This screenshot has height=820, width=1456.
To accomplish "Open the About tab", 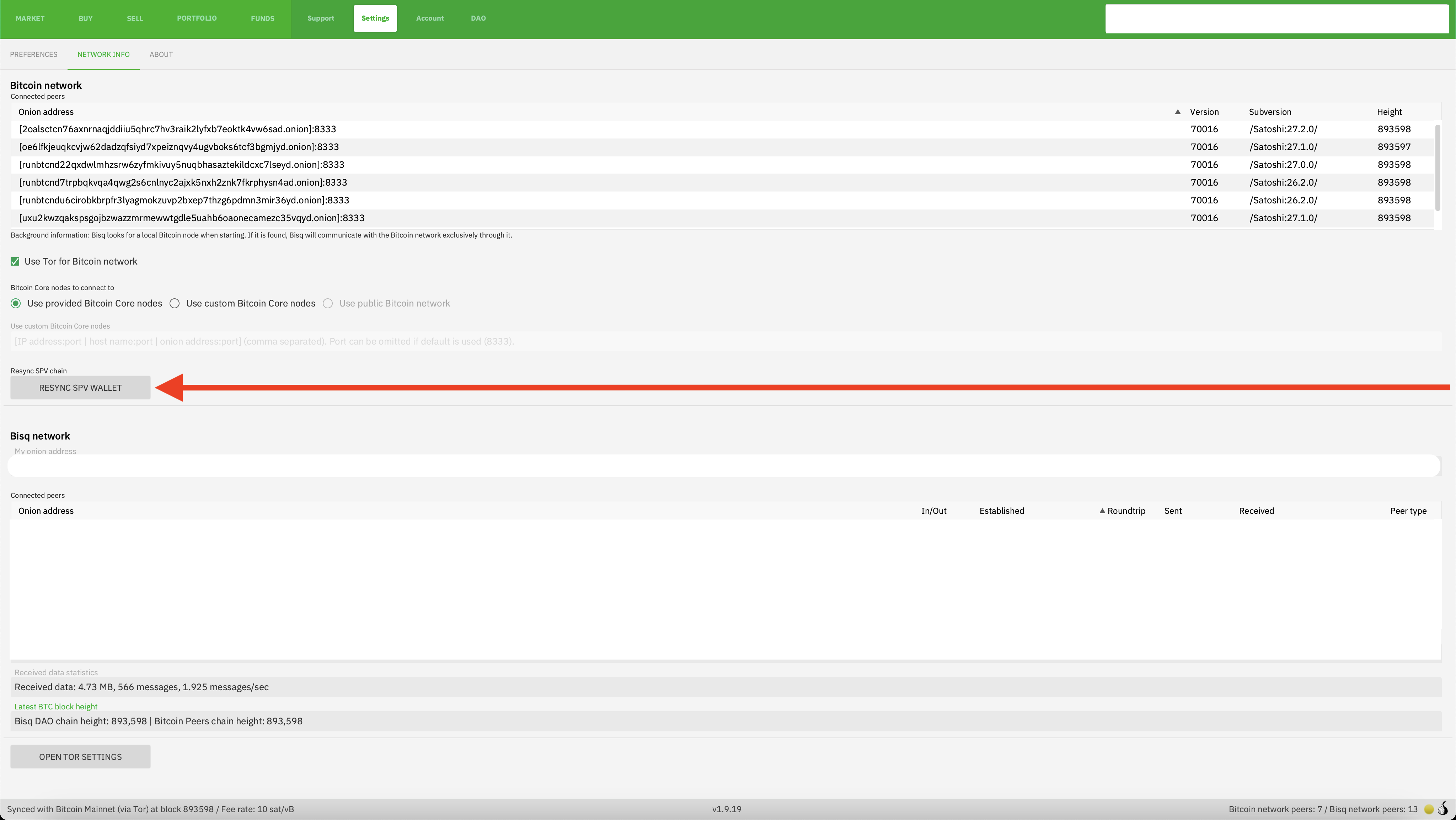I will pyautogui.click(x=161, y=54).
